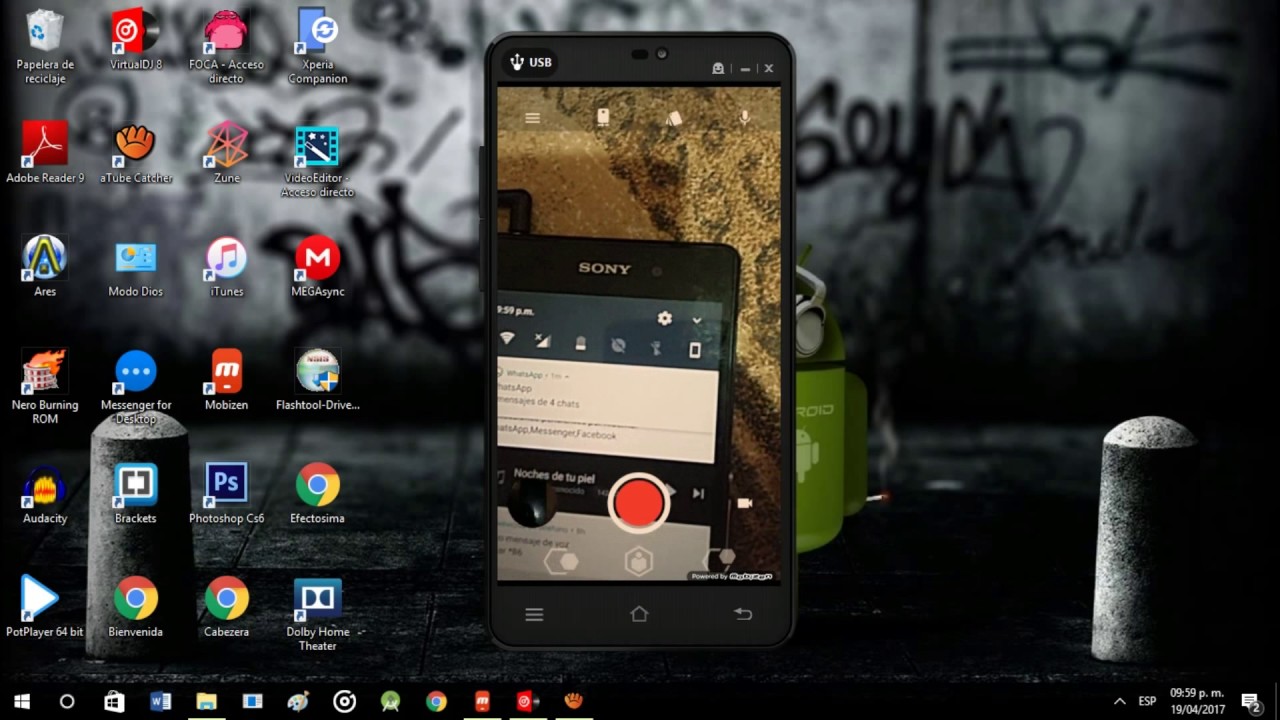Start recording with the red record button
1280x720 pixels.
coord(639,501)
